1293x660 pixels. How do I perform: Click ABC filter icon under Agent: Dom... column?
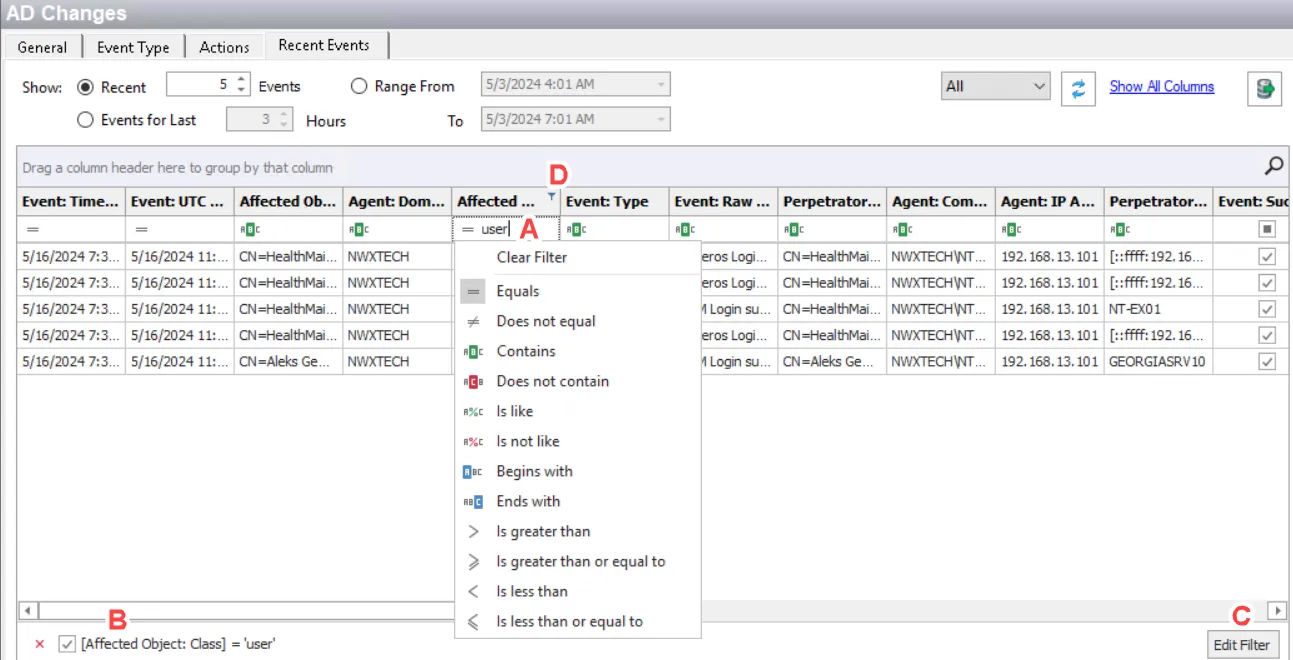click(358, 229)
